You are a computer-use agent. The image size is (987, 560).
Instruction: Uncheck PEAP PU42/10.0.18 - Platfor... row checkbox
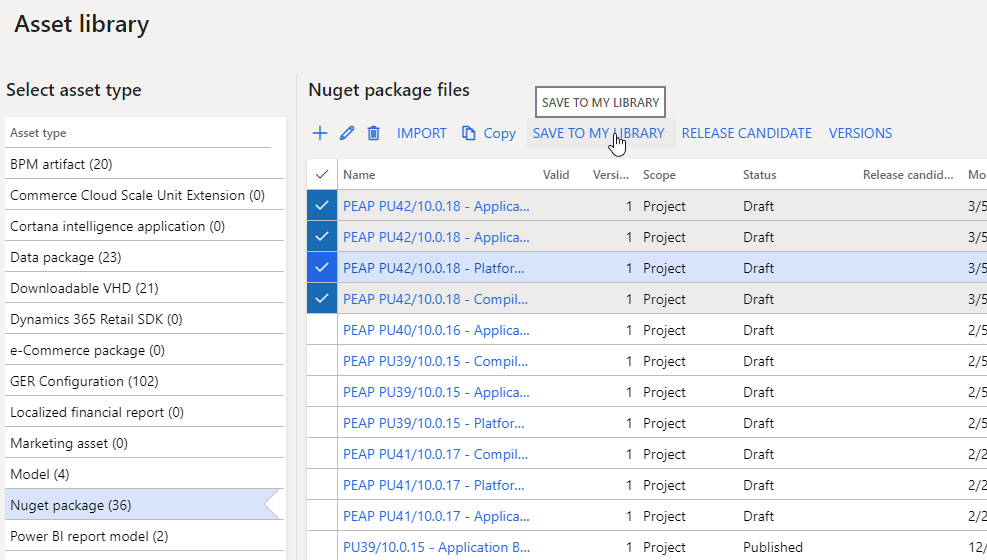click(322, 268)
